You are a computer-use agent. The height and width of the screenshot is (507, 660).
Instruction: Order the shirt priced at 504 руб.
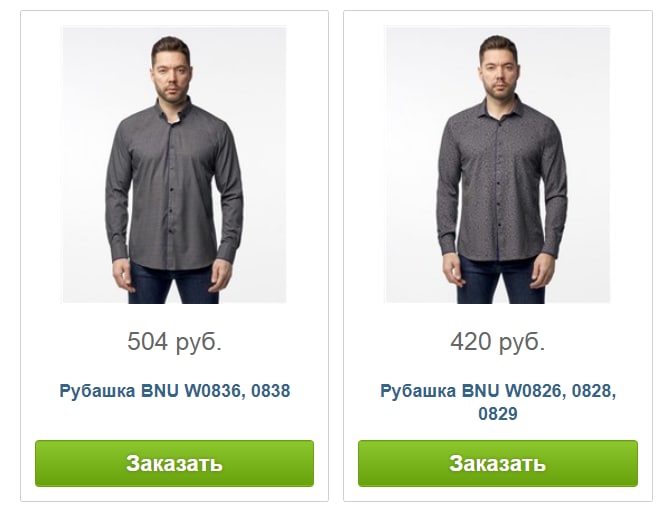click(174, 463)
